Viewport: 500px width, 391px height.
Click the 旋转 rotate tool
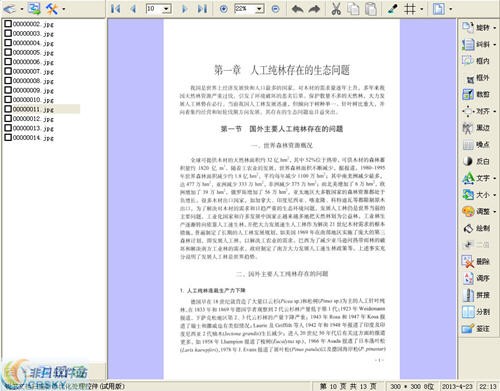click(476, 27)
